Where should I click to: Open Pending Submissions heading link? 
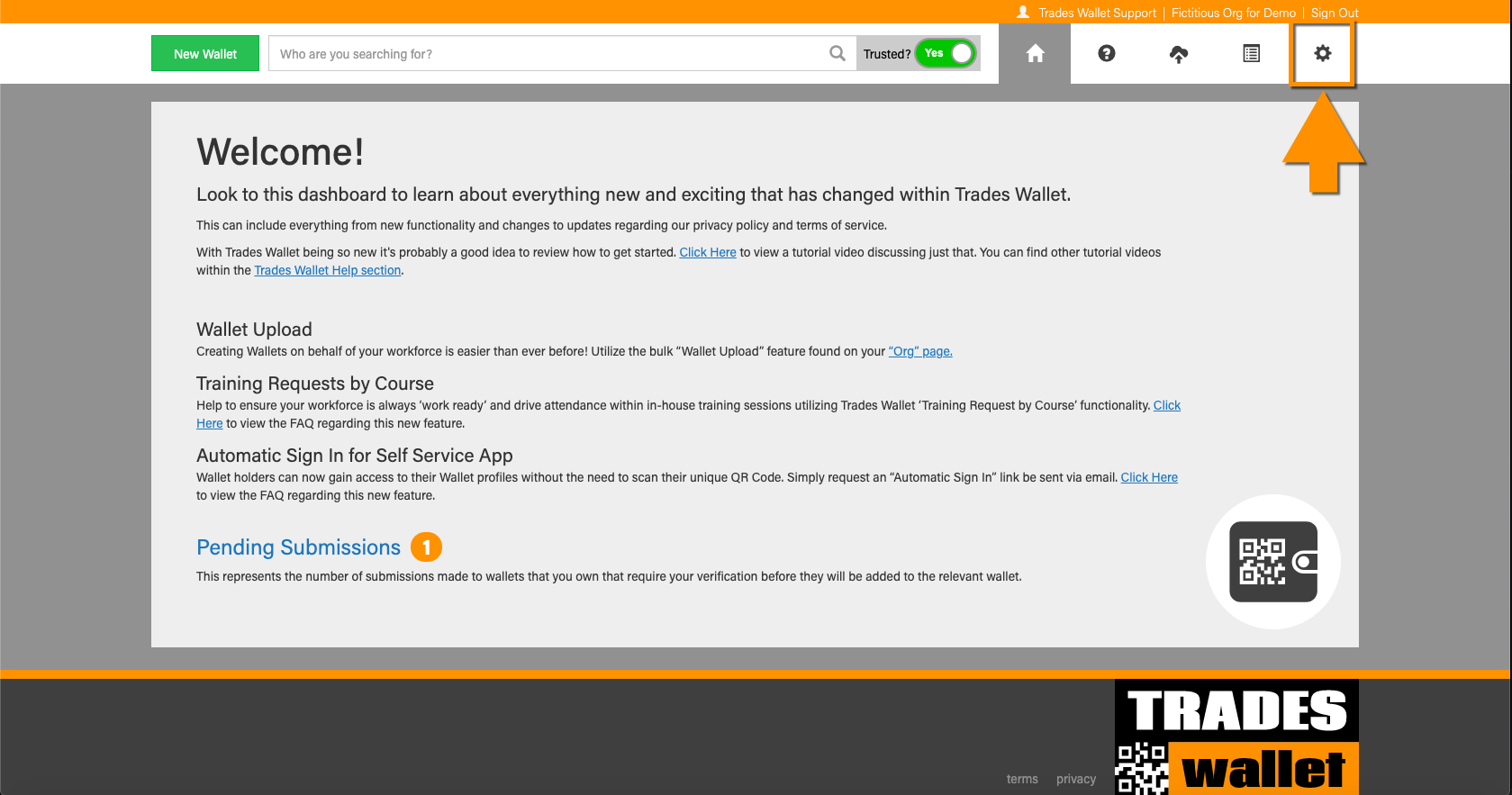pos(298,547)
